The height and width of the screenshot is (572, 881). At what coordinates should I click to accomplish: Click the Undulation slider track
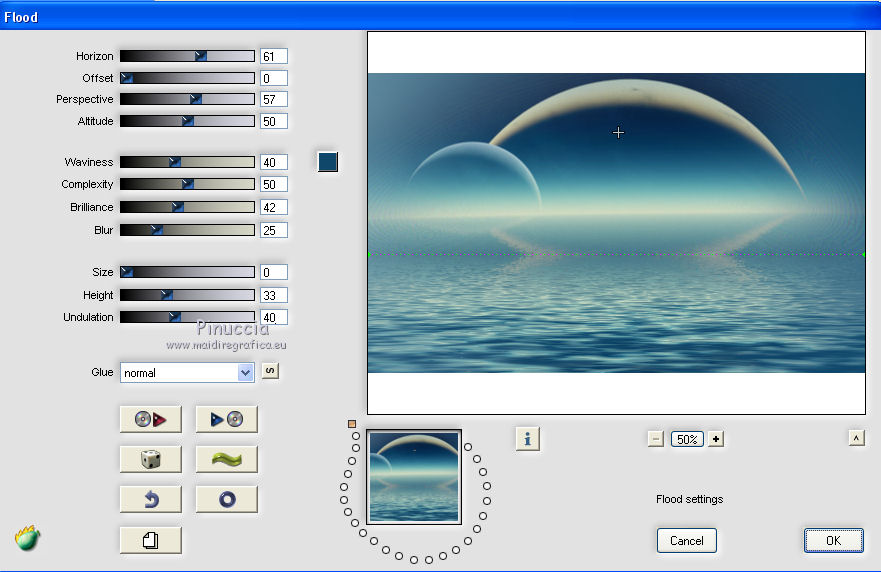tap(187, 317)
